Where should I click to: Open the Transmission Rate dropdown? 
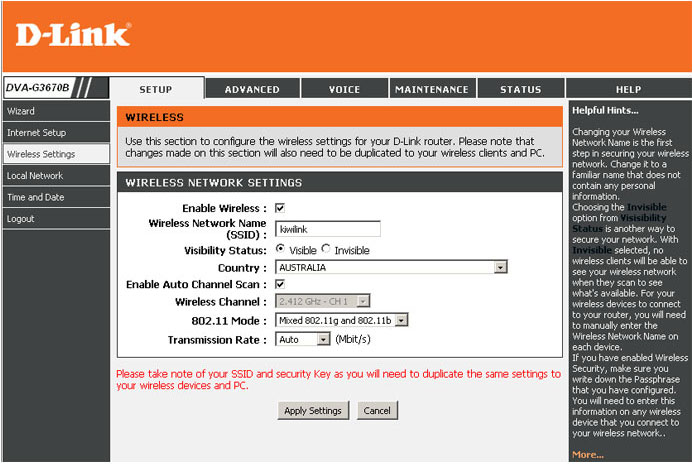(x=302, y=339)
